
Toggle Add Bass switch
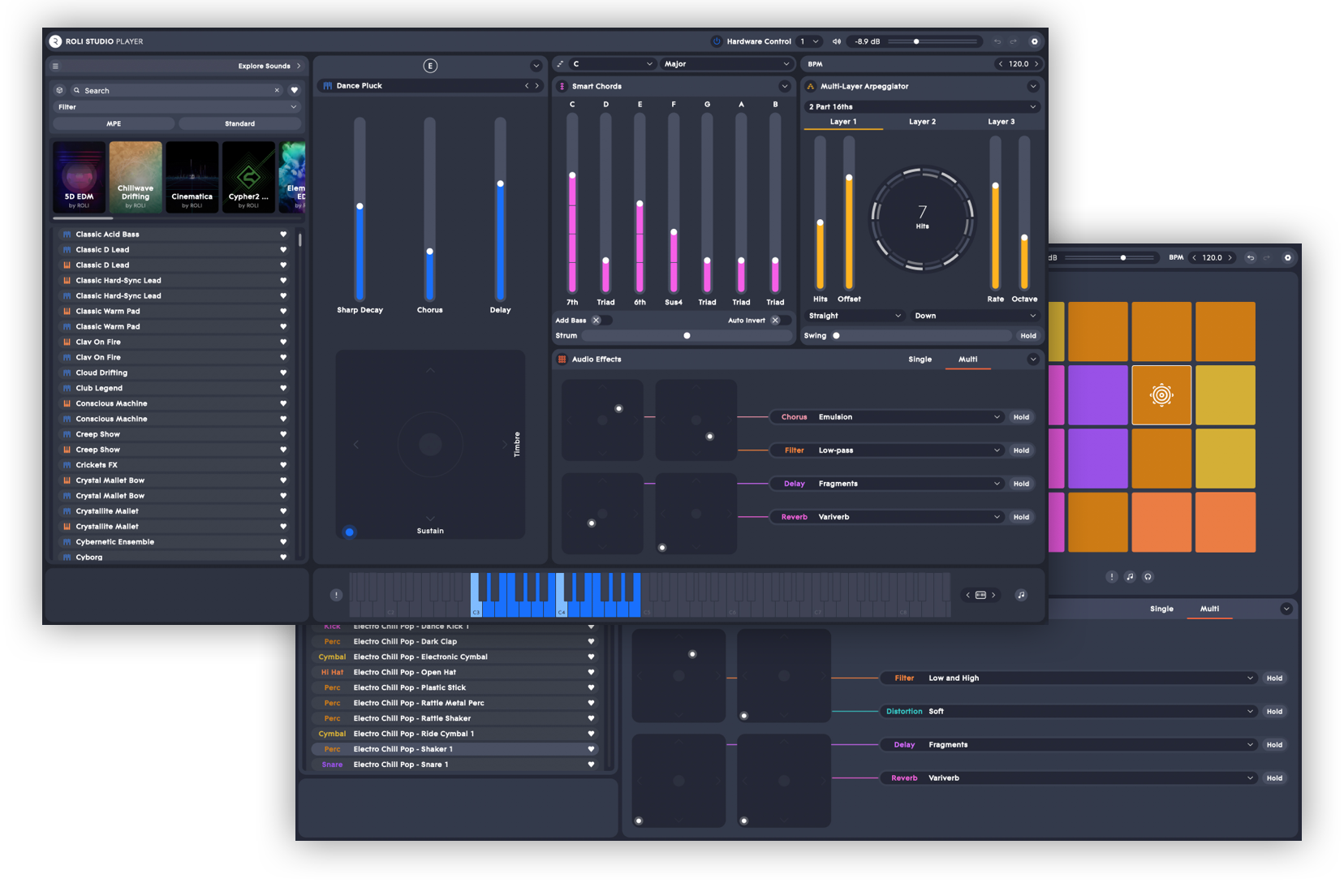[601, 320]
